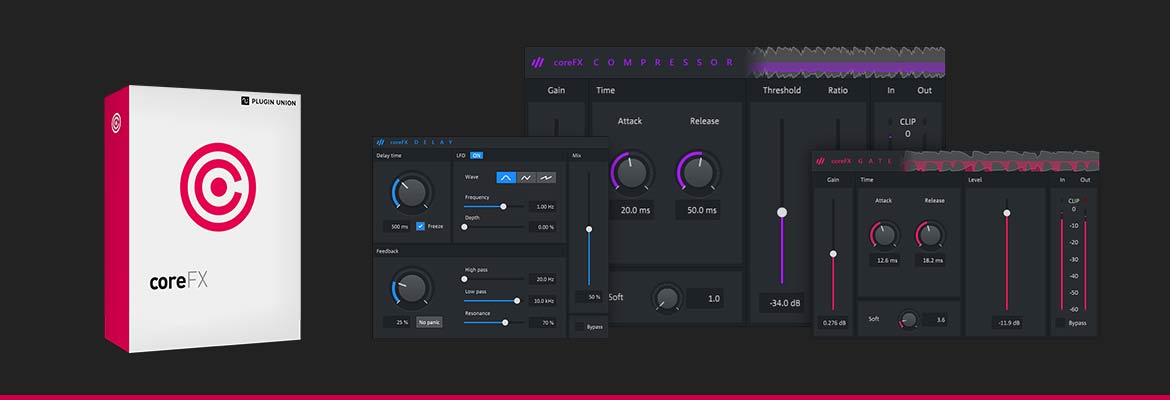The width and height of the screenshot is (1170, 400).
Task: Click the coreFX product box image
Action: pos(203,218)
